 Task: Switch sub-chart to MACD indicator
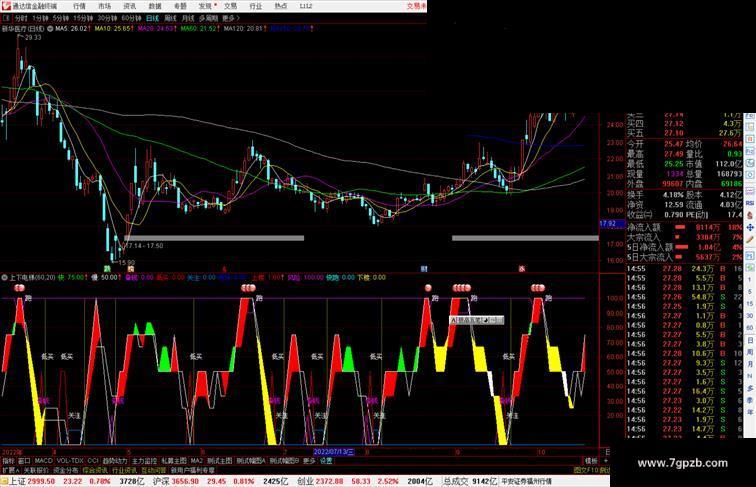click(43, 461)
